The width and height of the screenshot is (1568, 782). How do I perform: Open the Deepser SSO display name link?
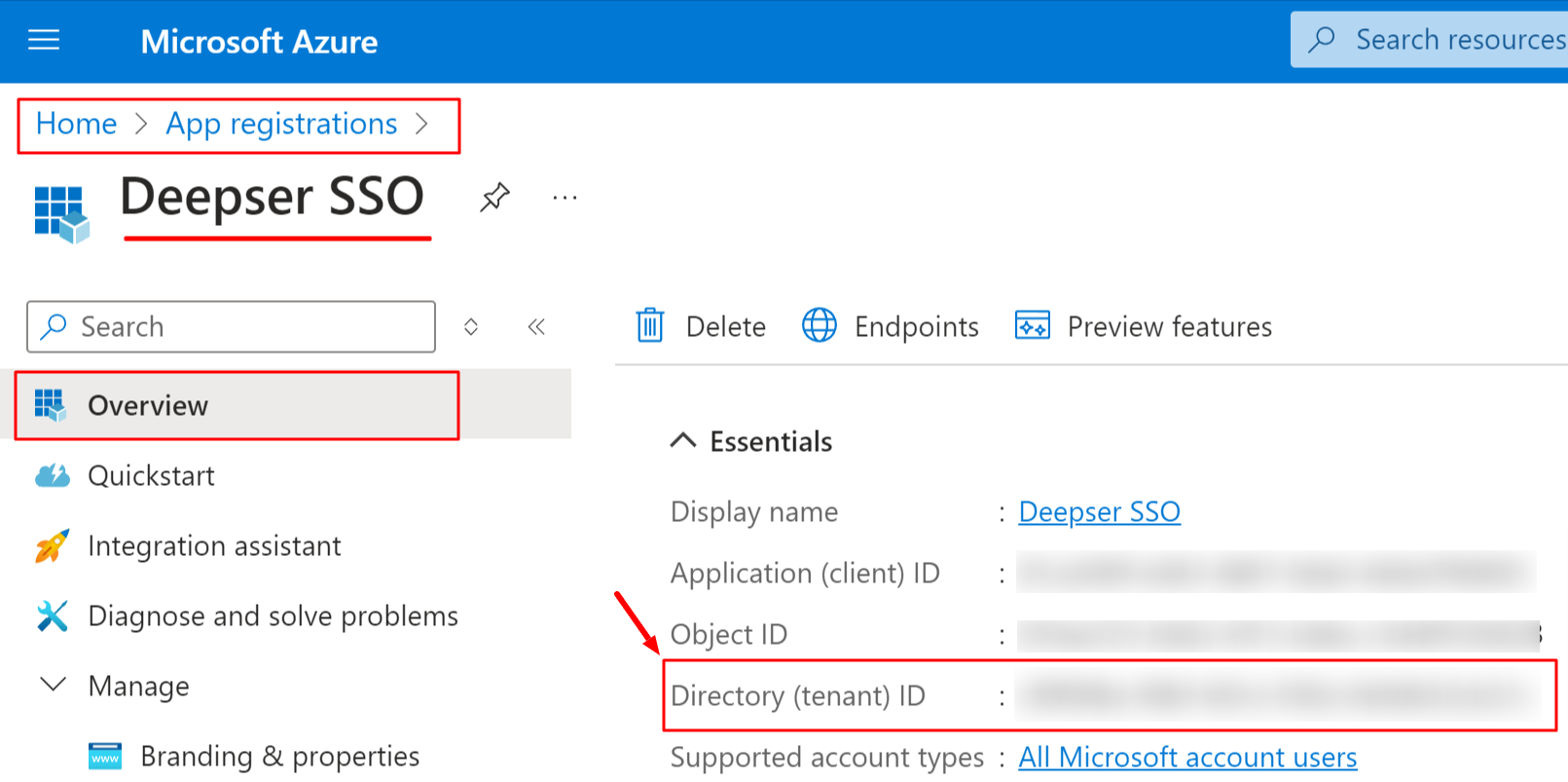point(1100,512)
